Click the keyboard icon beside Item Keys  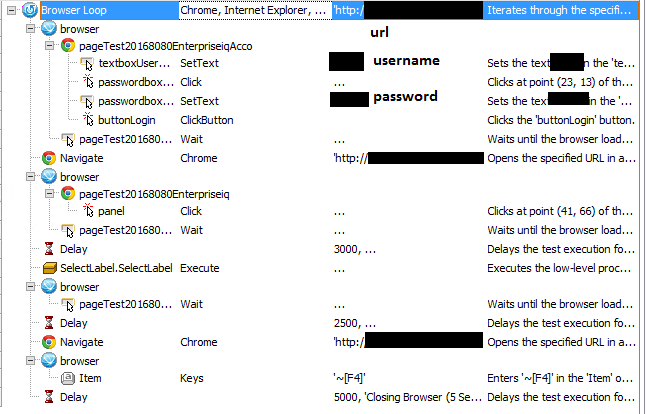point(68,378)
